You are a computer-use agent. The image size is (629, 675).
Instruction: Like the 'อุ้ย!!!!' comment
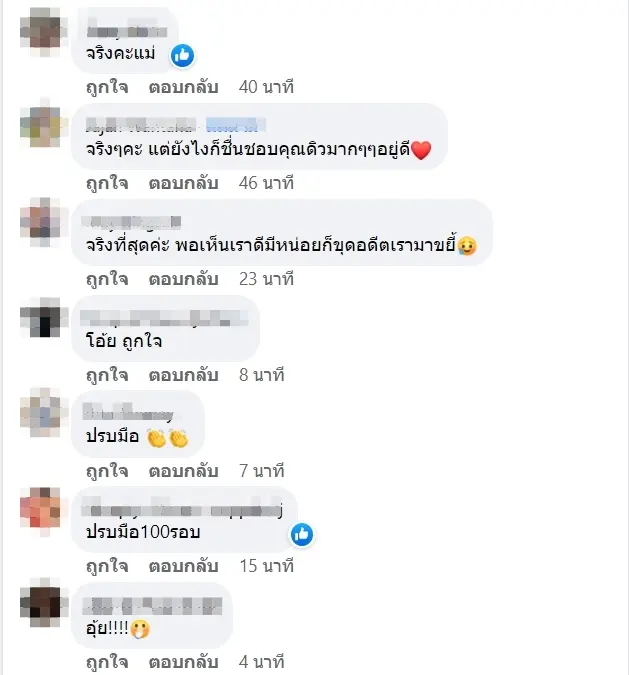pos(107,663)
